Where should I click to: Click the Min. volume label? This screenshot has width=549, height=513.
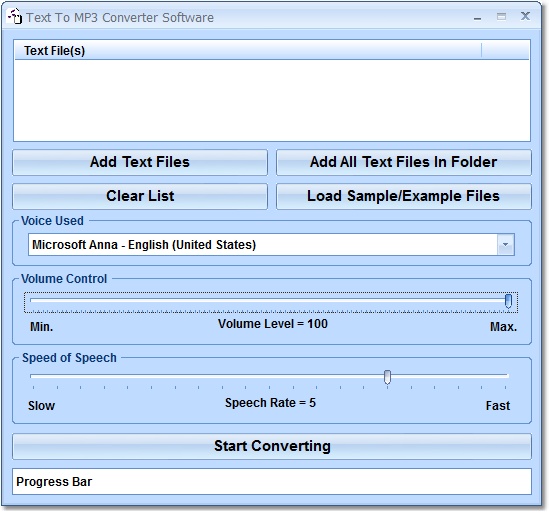42,327
